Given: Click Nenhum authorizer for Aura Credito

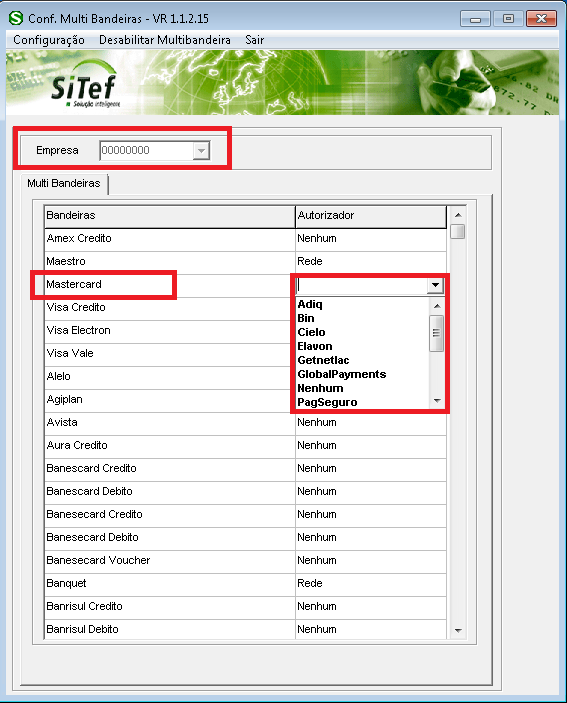Looking at the screenshot, I should point(371,446).
